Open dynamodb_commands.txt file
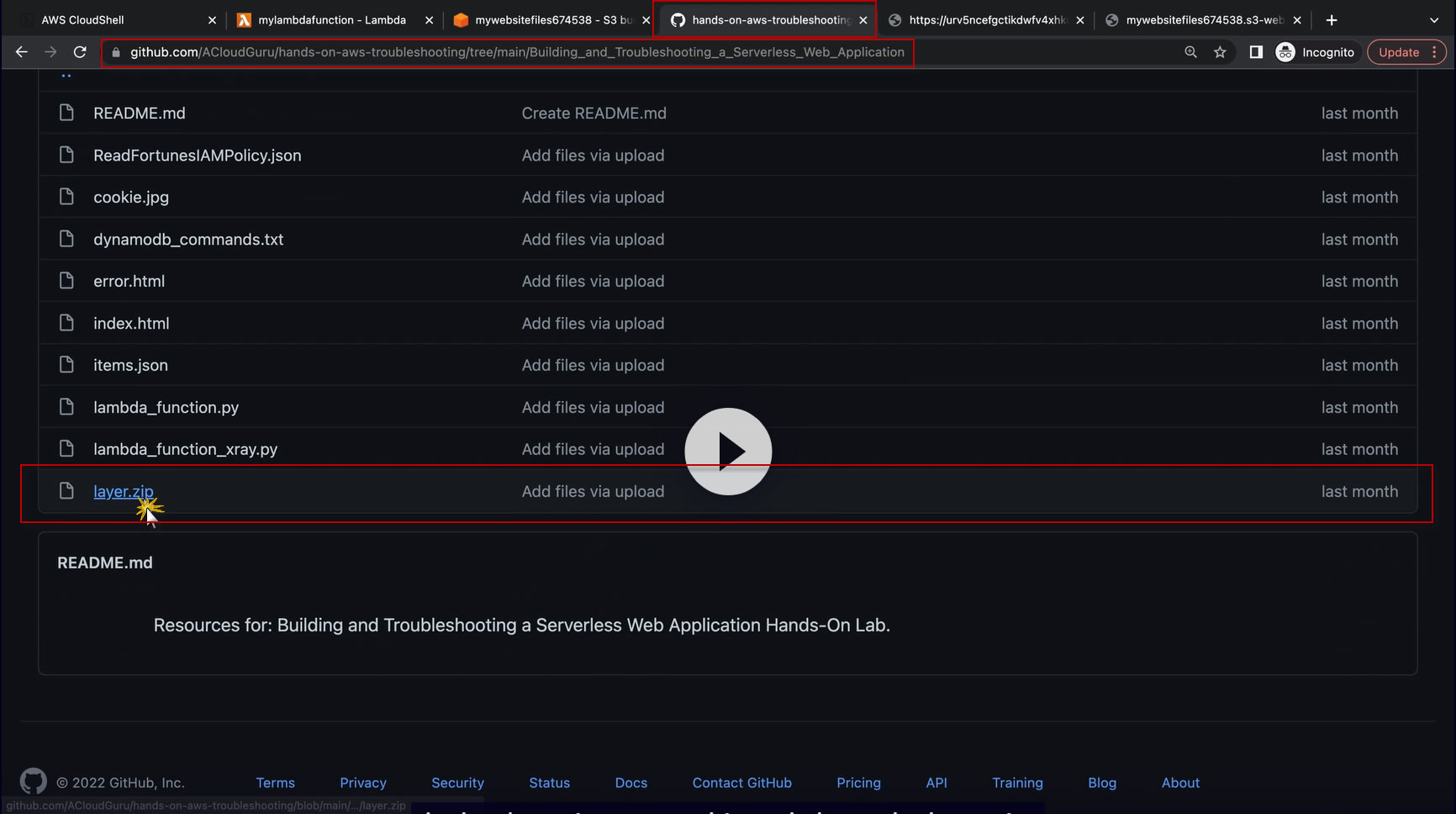1456x814 pixels. (188, 239)
